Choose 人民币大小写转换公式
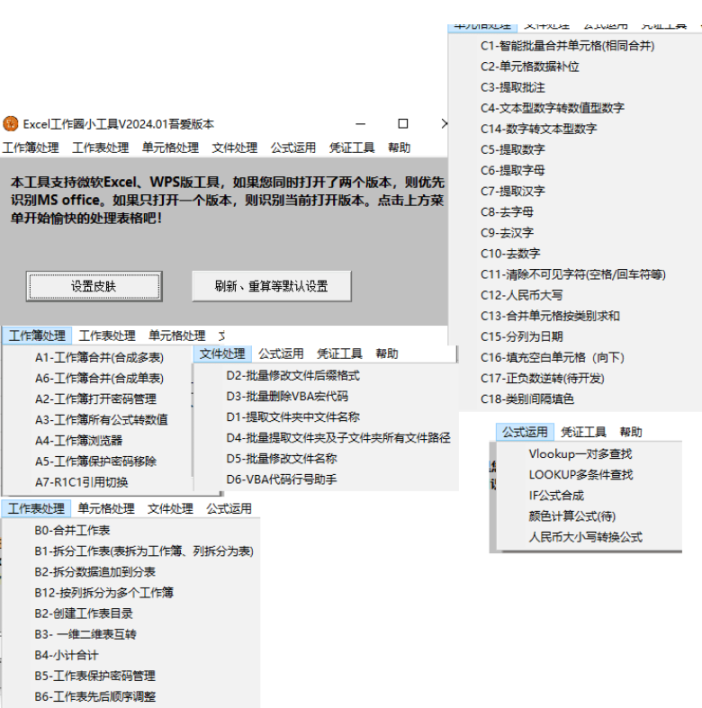 [x=586, y=537]
